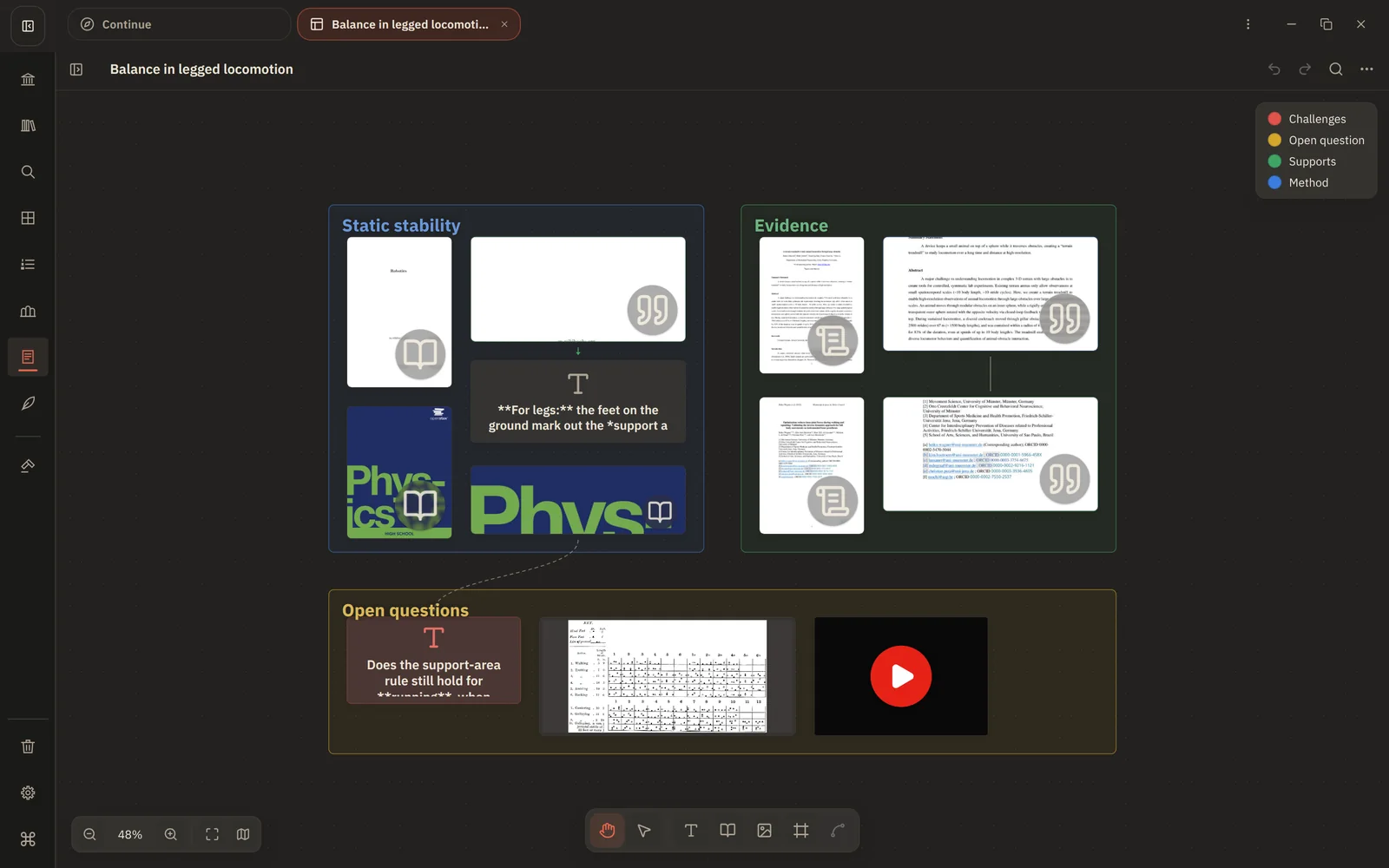
Task: Switch to the Continue tab
Action: (x=179, y=24)
